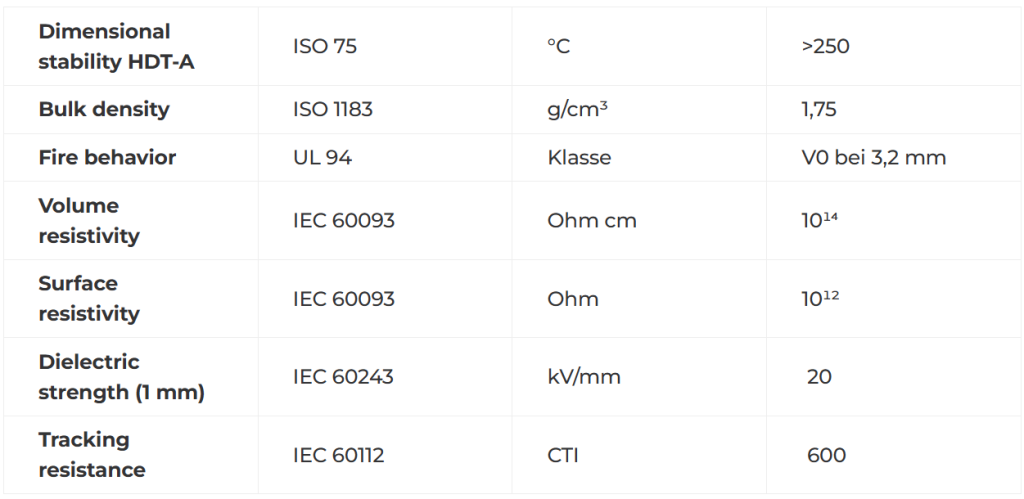1024x499 pixels.
Task: Click the bulk density value '1,75'
Action: point(819,109)
